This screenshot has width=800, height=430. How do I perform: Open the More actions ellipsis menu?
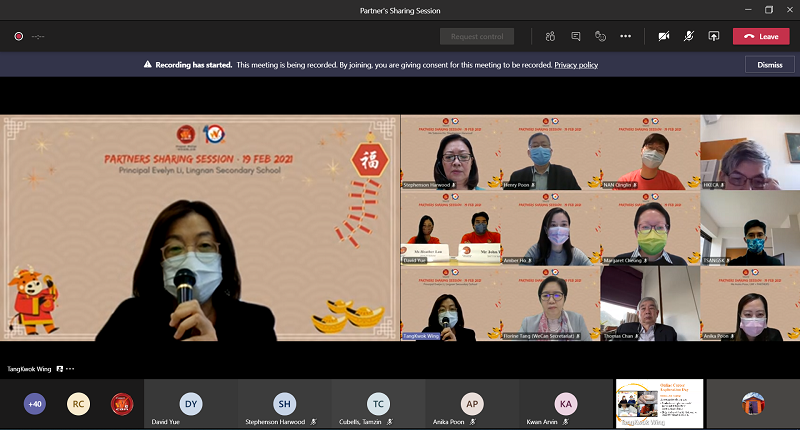pyautogui.click(x=626, y=36)
